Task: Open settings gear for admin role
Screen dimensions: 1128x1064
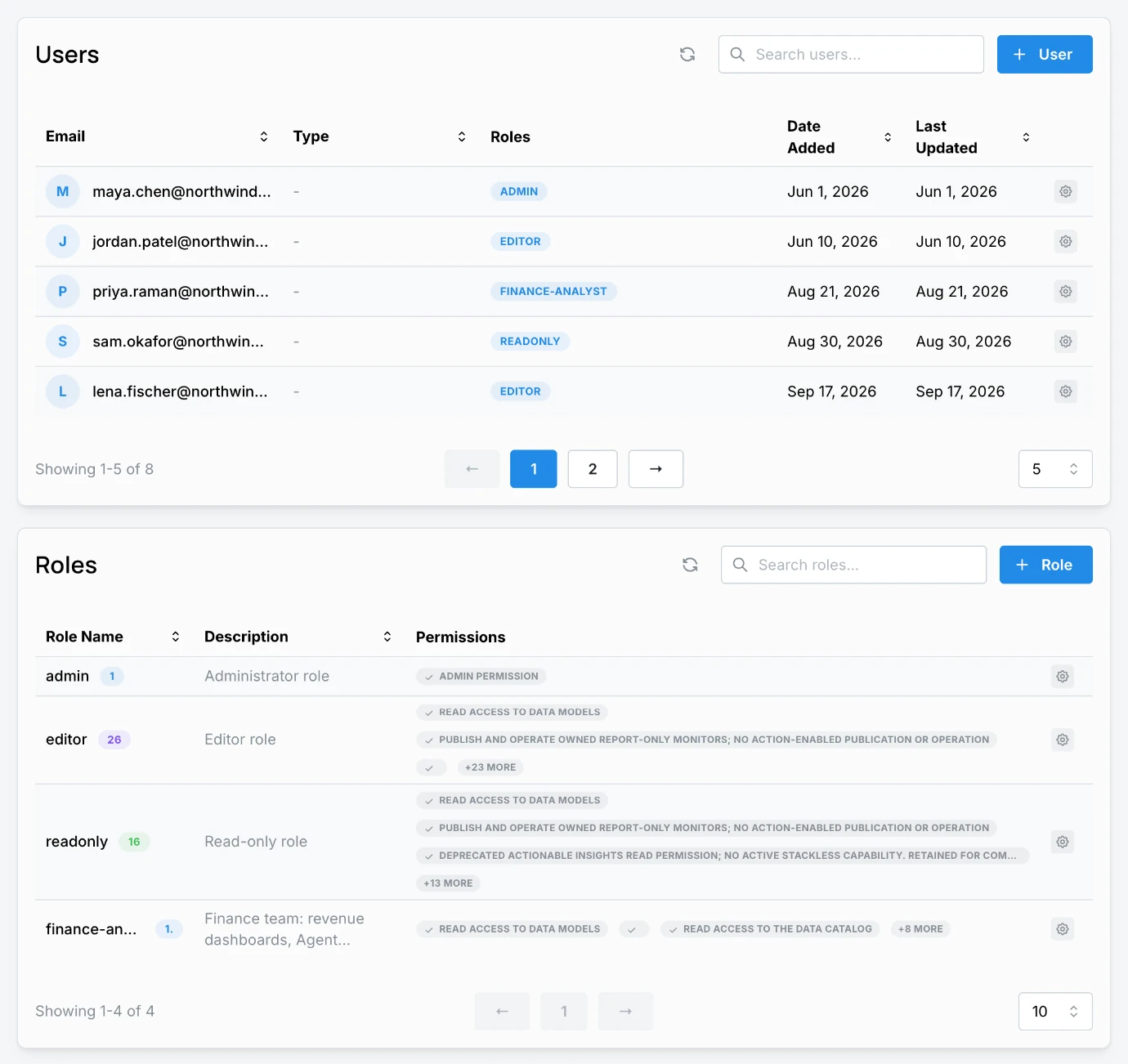Action: pyautogui.click(x=1063, y=676)
